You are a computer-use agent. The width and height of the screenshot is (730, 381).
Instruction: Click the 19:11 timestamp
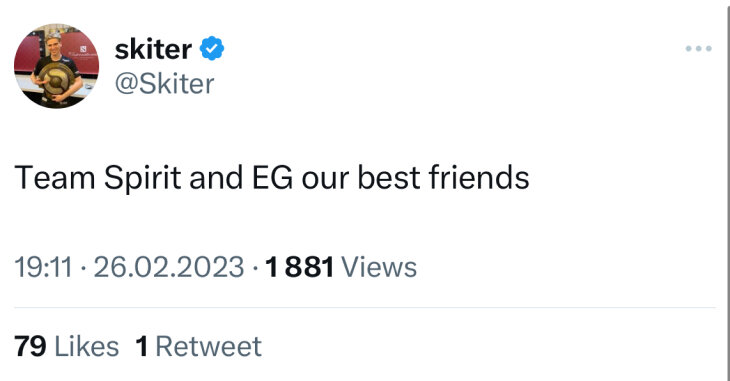(x=43, y=267)
